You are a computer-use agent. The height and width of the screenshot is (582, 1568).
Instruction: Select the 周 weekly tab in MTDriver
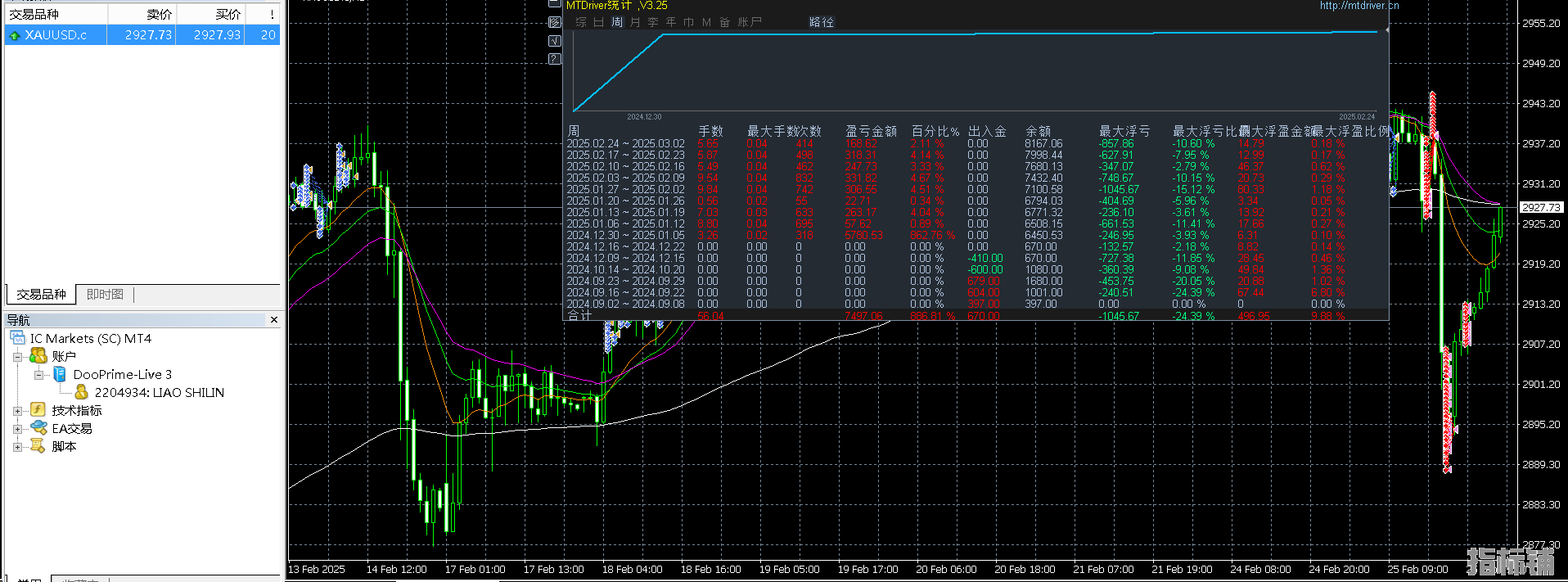click(617, 22)
